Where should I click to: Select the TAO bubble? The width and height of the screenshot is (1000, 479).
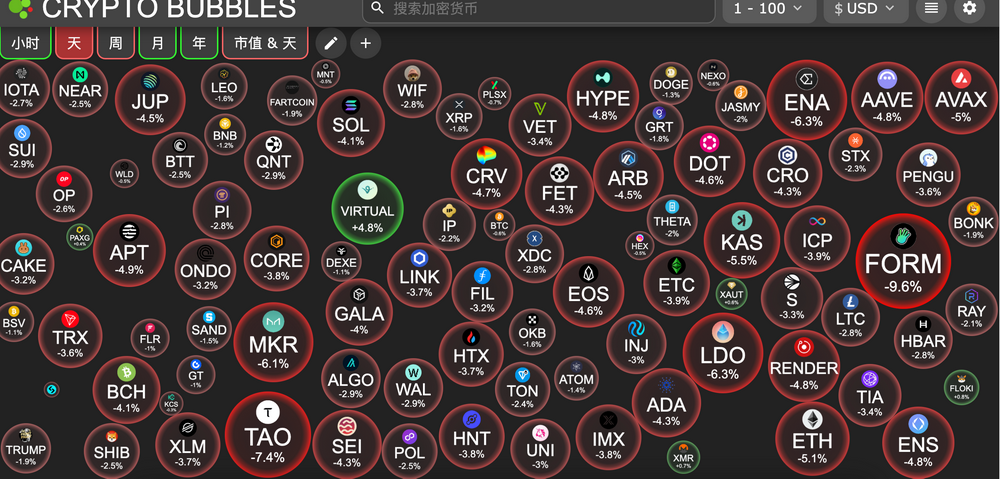click(x=268, y=435)
